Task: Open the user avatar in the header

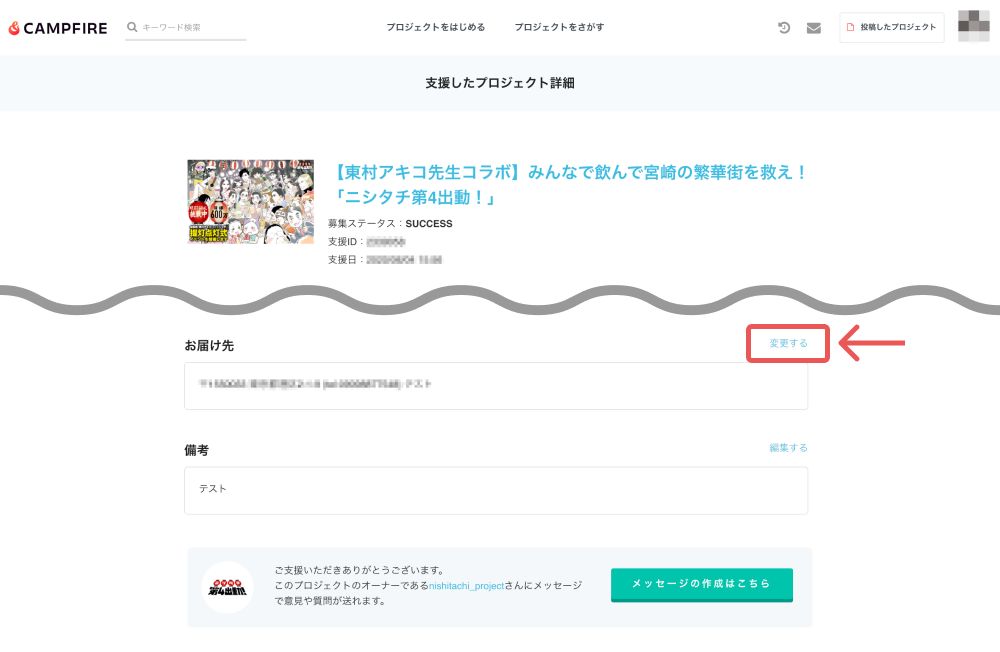Action: click(x=973, y=27)
